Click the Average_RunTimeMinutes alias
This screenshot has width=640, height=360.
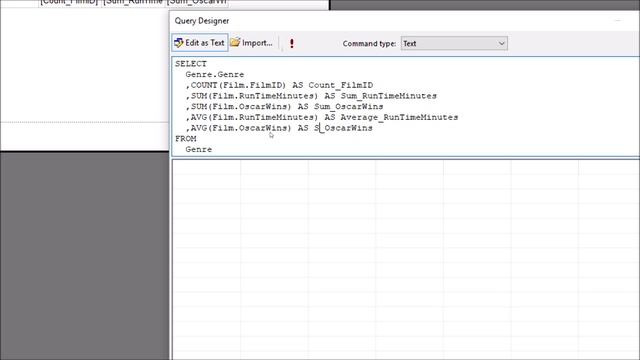click(x=399, y=117)
